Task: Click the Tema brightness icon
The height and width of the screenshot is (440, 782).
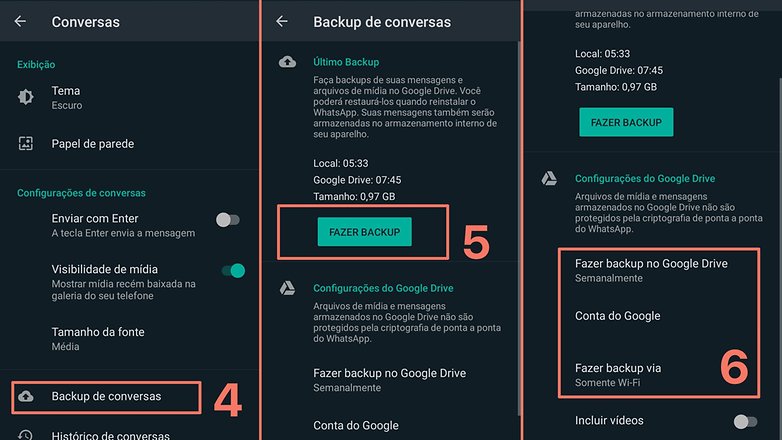Action: coord(26,97)
